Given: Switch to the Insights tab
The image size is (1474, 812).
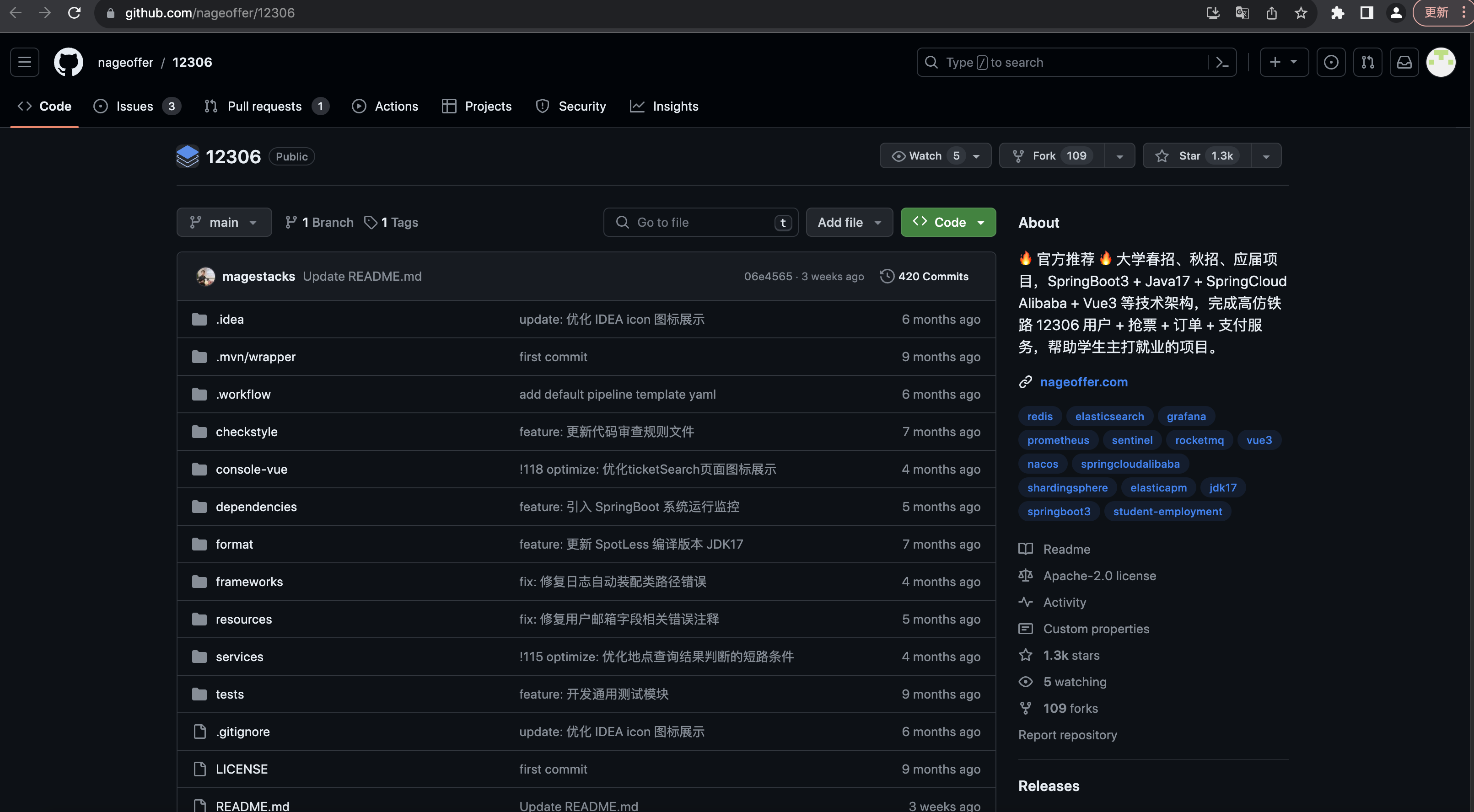Looking at the screenshot, I should click(x=664, y=107).
